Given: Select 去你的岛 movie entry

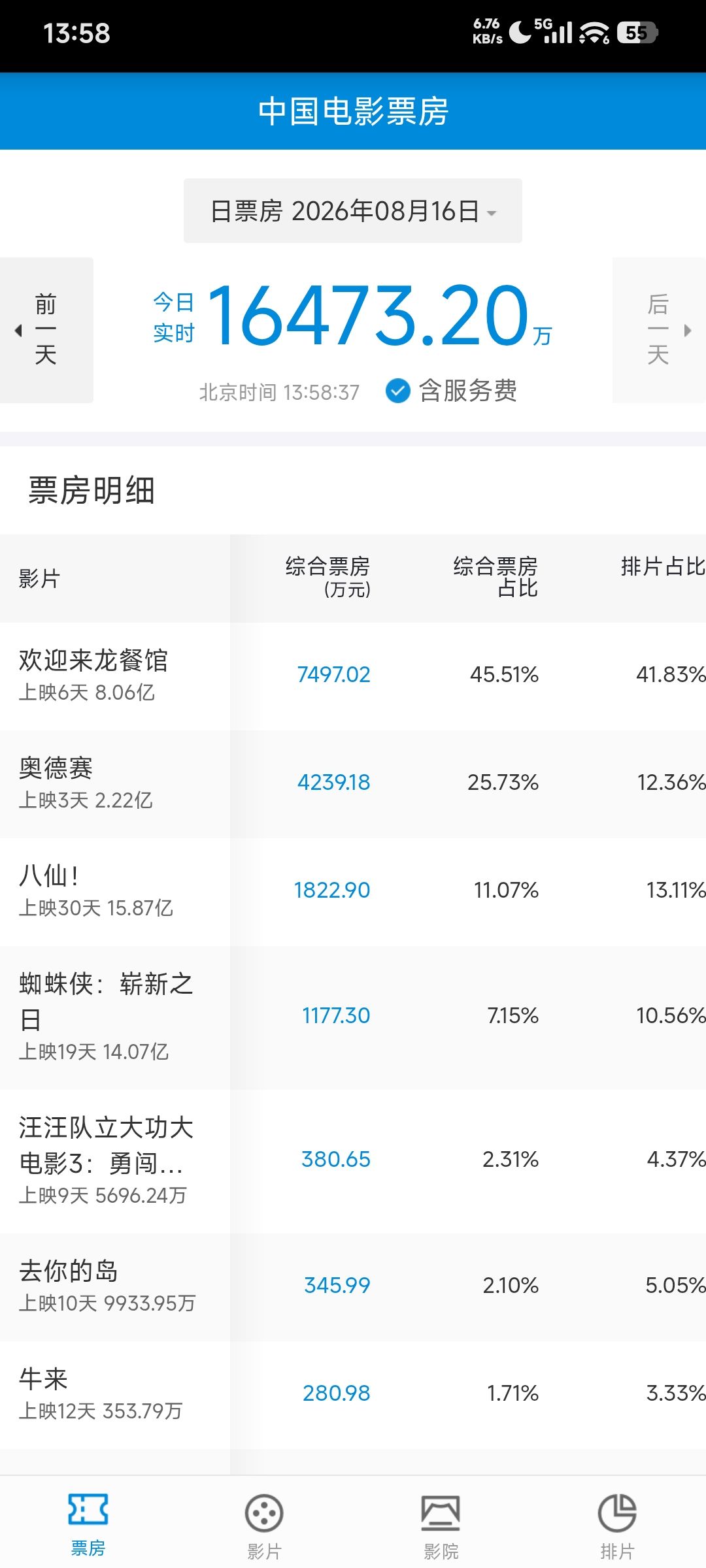Looking at the screenshot, I should tap(353, 1286).
